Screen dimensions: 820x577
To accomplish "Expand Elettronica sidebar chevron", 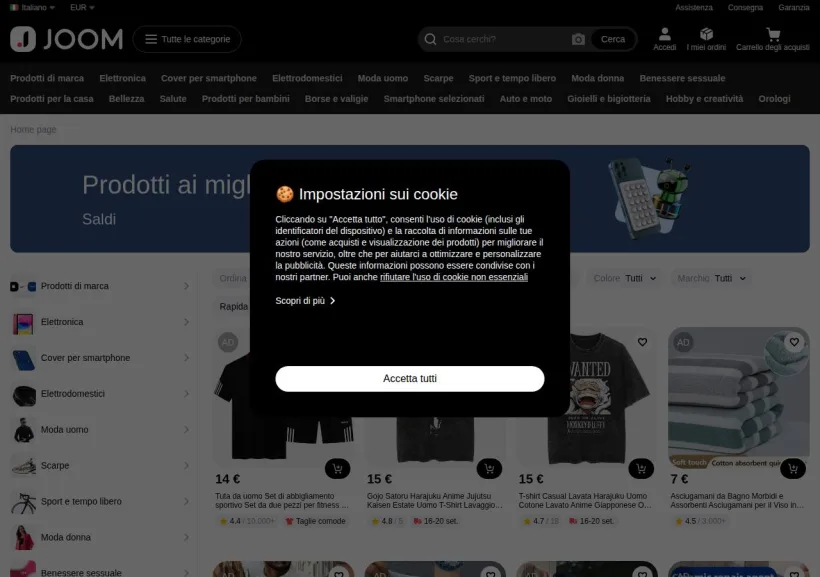I will pos(186,322).
